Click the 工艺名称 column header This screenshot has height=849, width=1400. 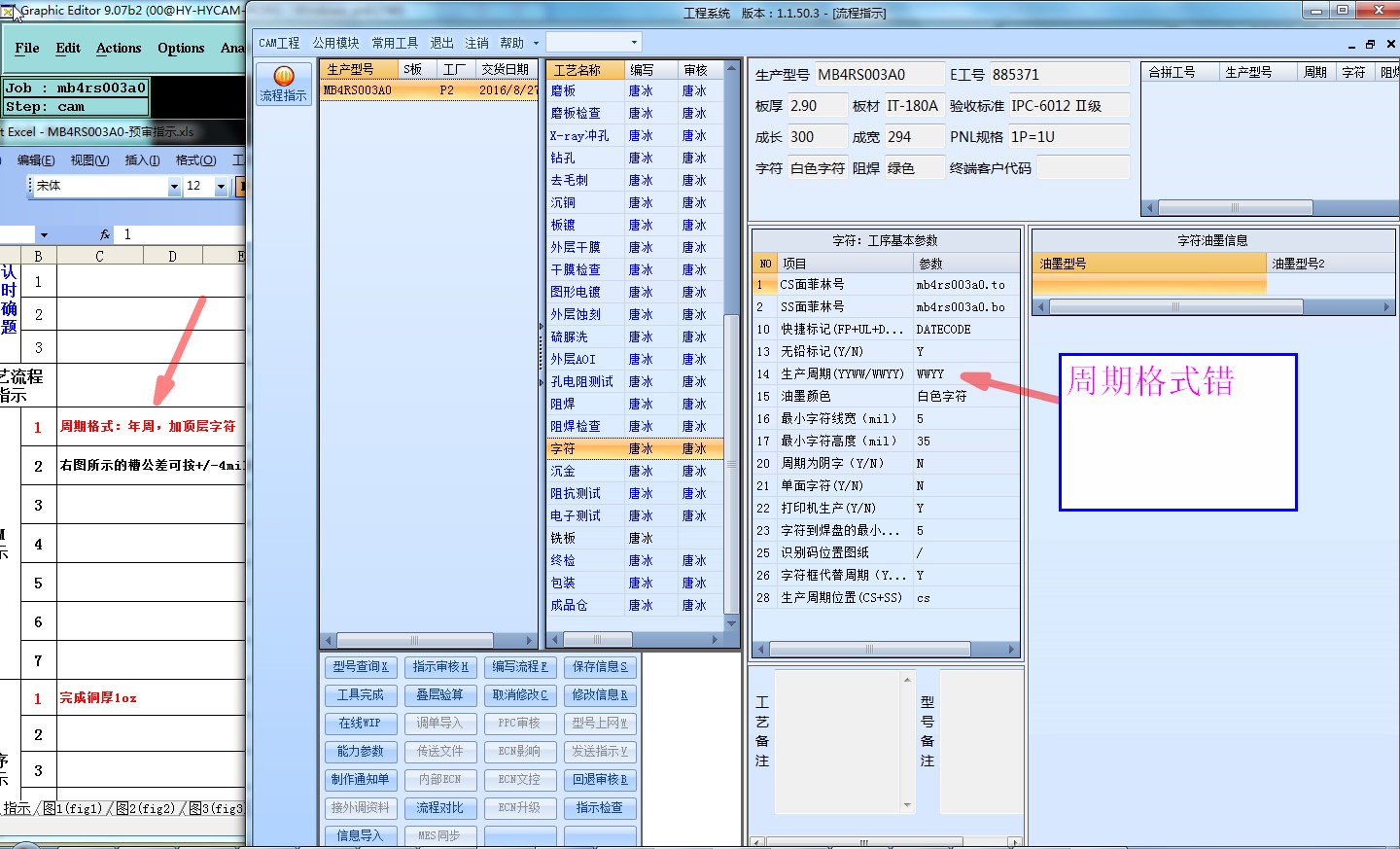click(586, 70)
